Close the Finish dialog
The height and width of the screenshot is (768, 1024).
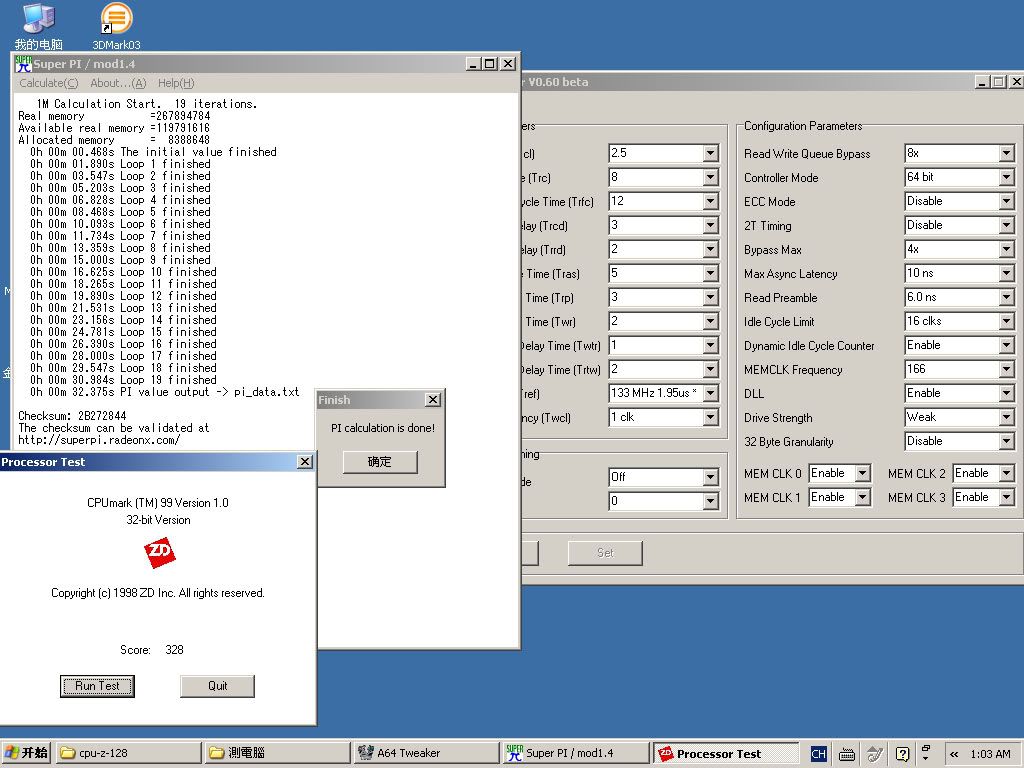coord(433,400)
